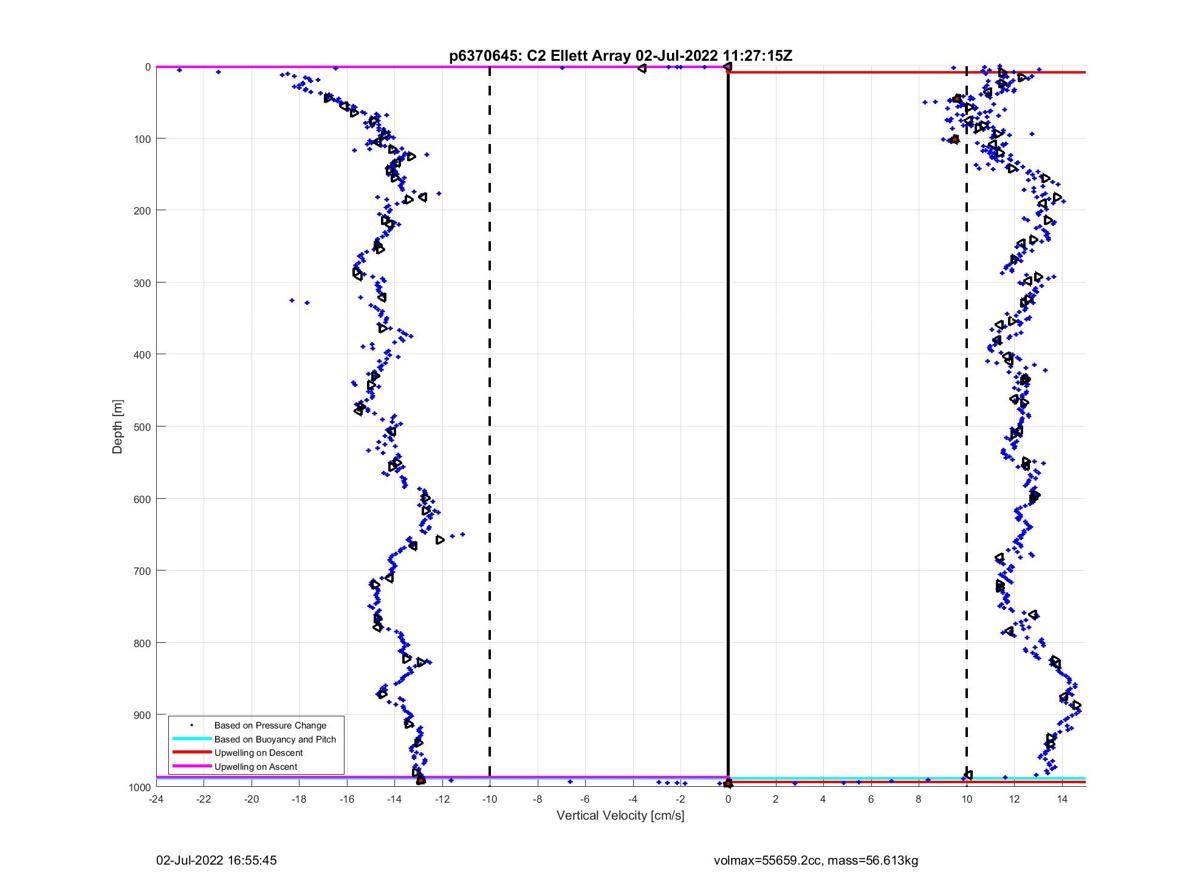Image resolution: width=1200 pixels, height=885 pixels.
Task: Click y-axis depth tick label '1000'
Action: click(138, 787)
